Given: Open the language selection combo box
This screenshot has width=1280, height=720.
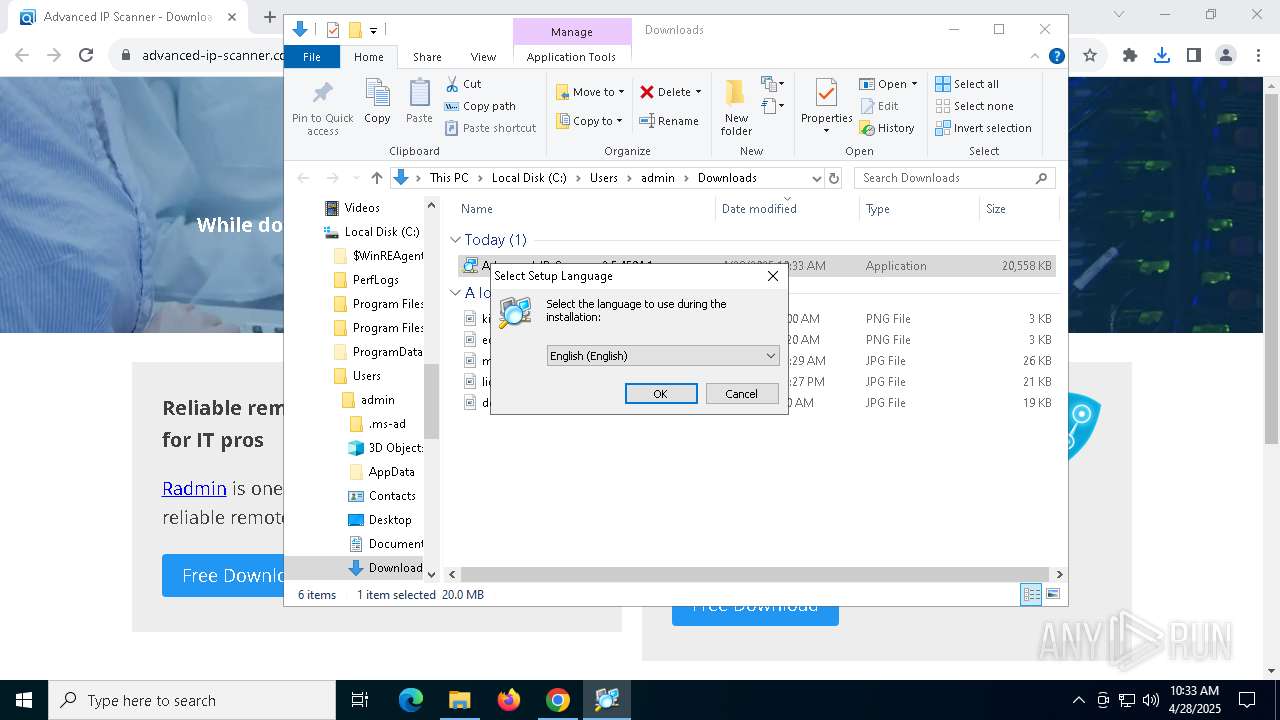Looking at the screenshot, I should point(662,356).
